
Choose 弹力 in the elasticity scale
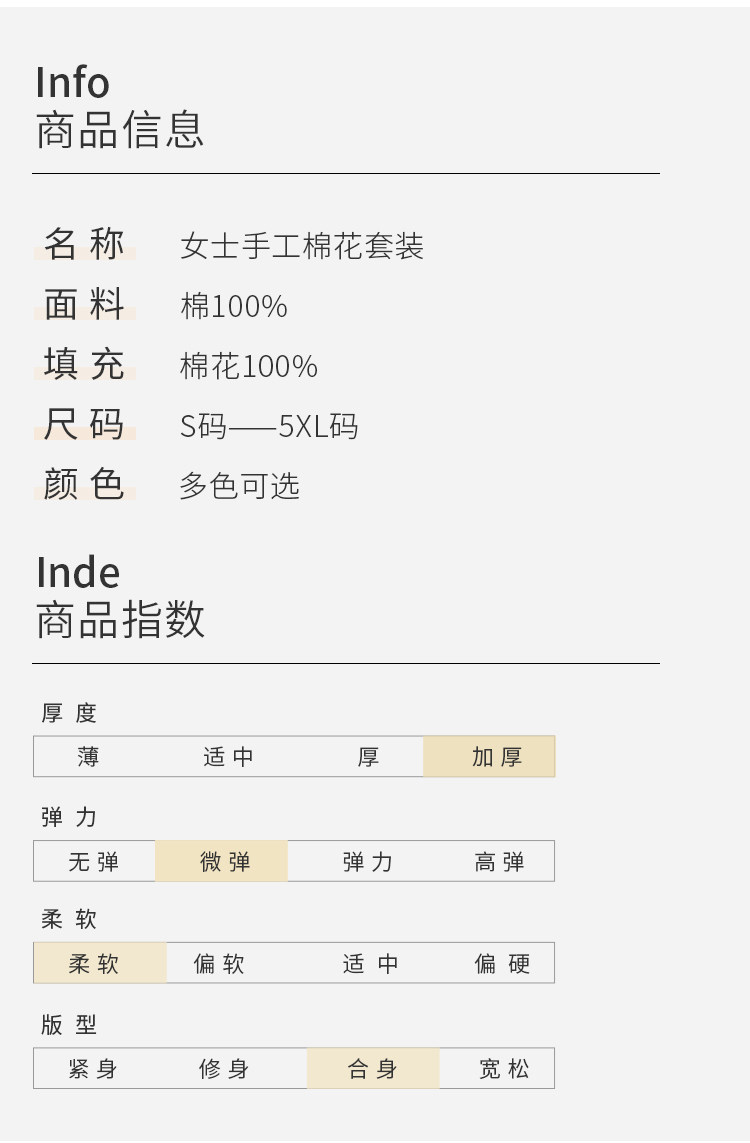coord(368,862)
